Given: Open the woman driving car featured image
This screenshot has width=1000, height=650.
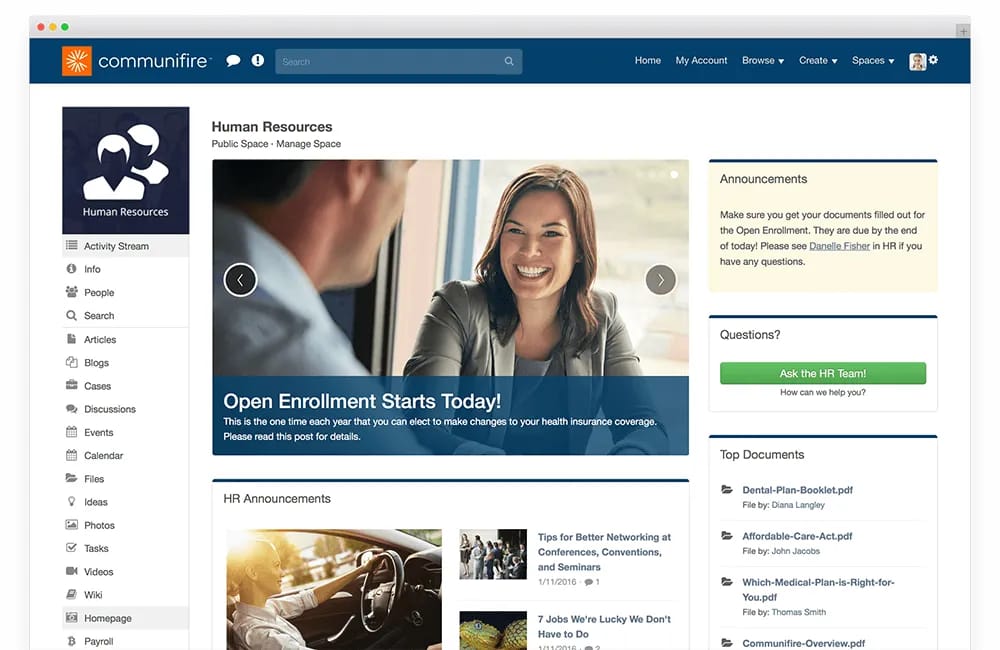Looking at the screenshot, I should click(x=334, y=589).
